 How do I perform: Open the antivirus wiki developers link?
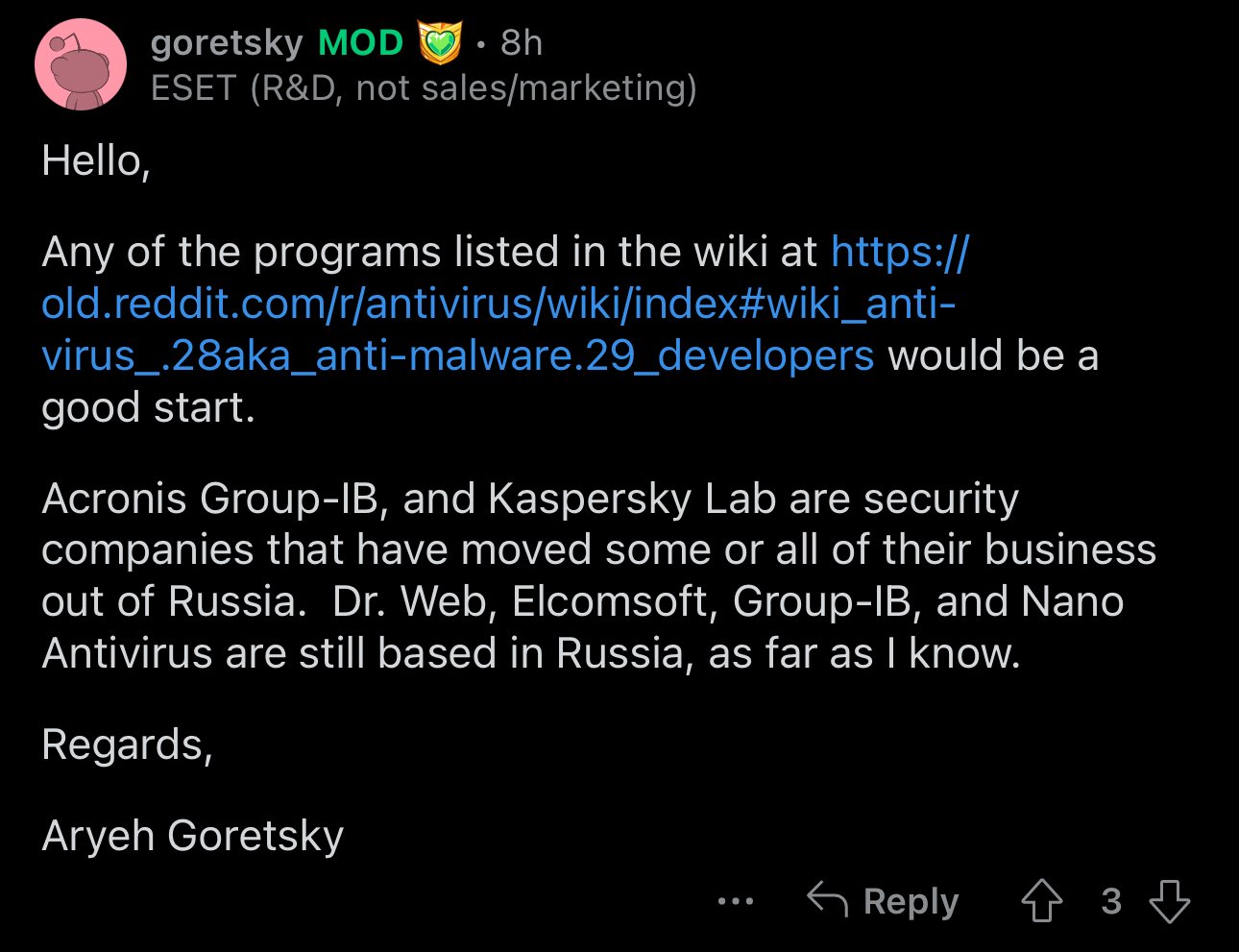pyautogui.click(x=498, y=304)
